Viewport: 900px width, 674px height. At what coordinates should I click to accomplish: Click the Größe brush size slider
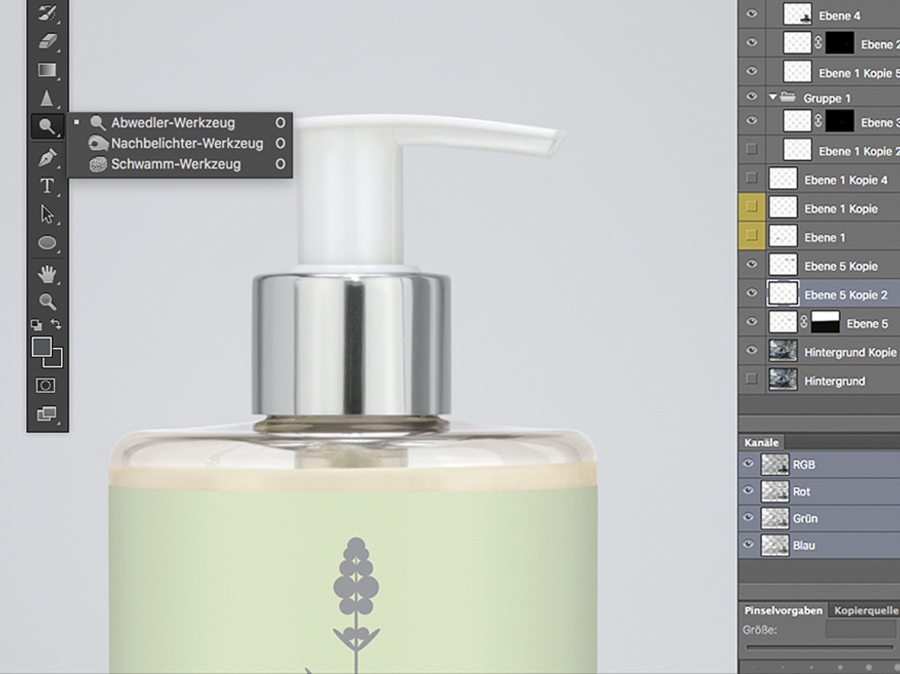tap(820, 648)
